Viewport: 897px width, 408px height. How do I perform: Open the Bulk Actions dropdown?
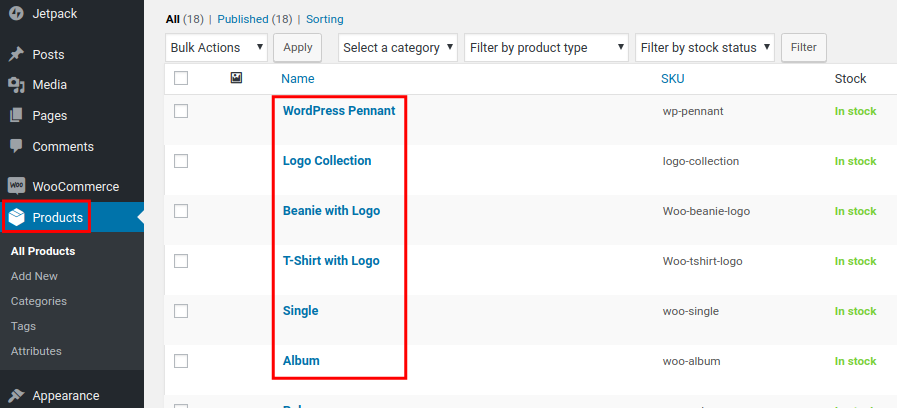click(x=217, y=47)
